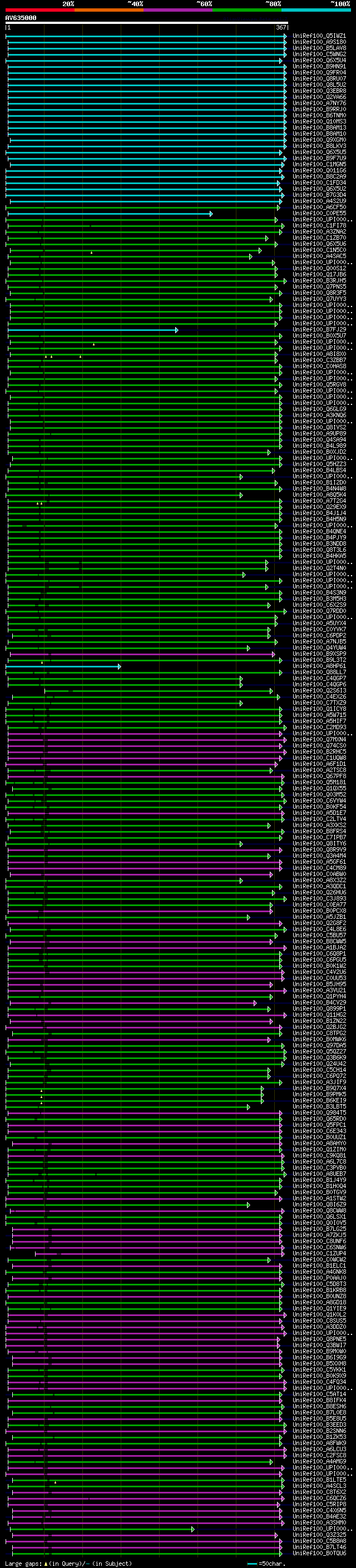Select the UniRef100_Q01166 label
This screenshot has width=356, height=1568.
(319, 170)
